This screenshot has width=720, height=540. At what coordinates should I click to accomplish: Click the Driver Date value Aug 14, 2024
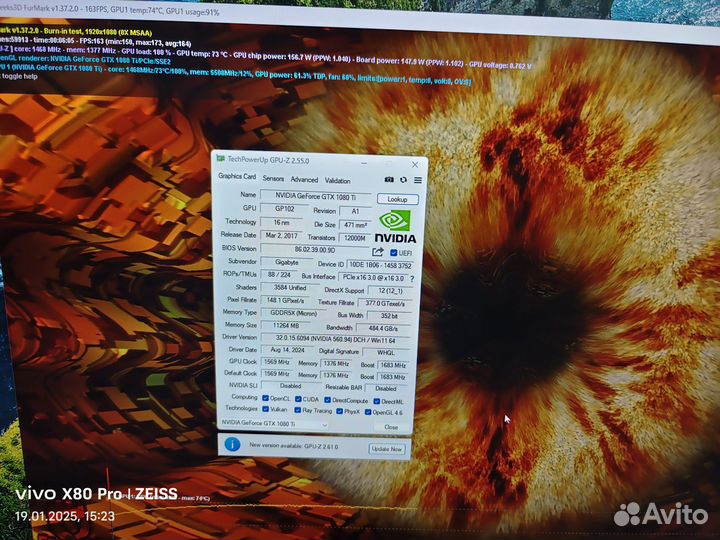coord(287,350)
